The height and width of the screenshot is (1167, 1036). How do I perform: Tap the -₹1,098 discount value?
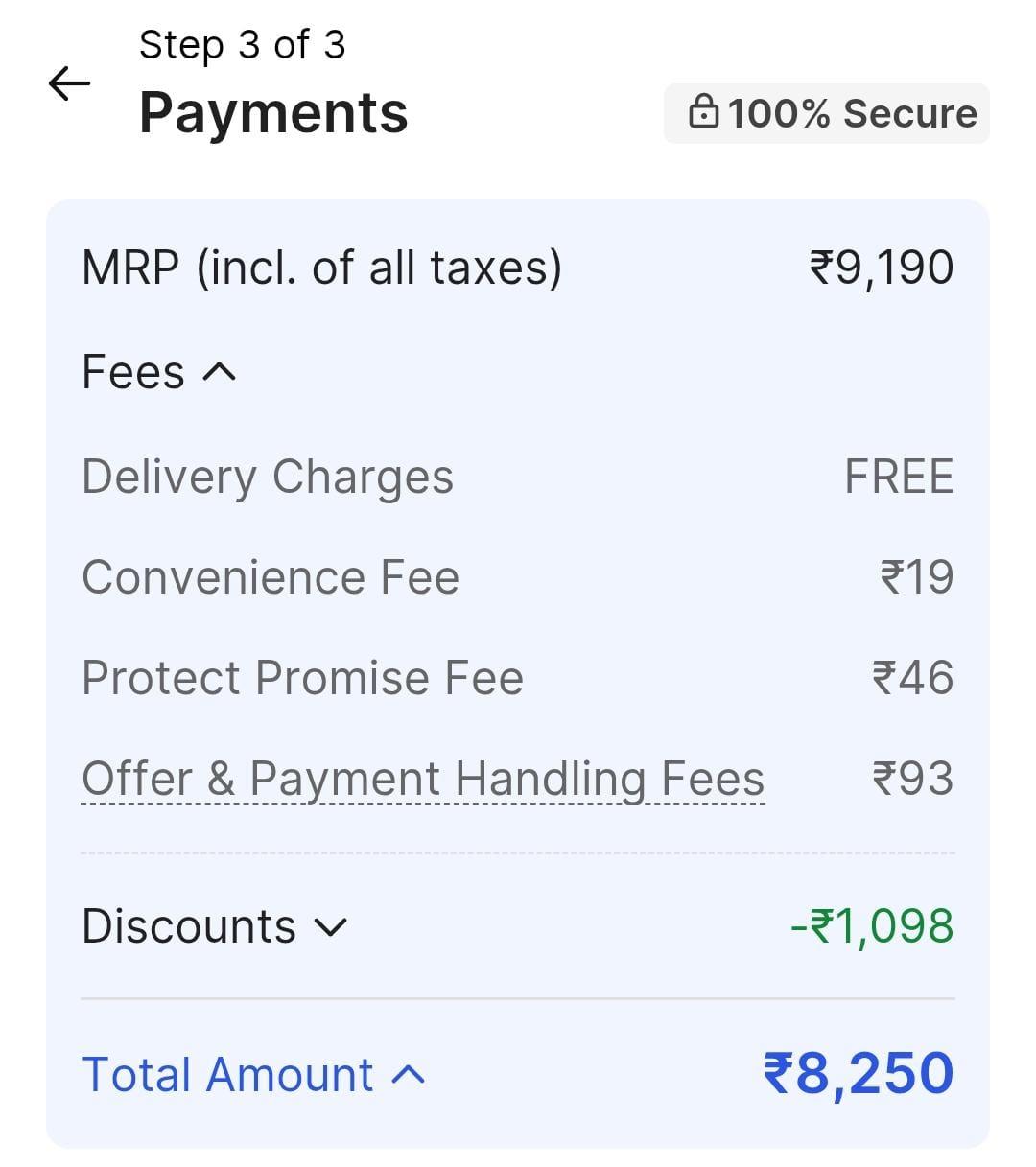point(872,926)
